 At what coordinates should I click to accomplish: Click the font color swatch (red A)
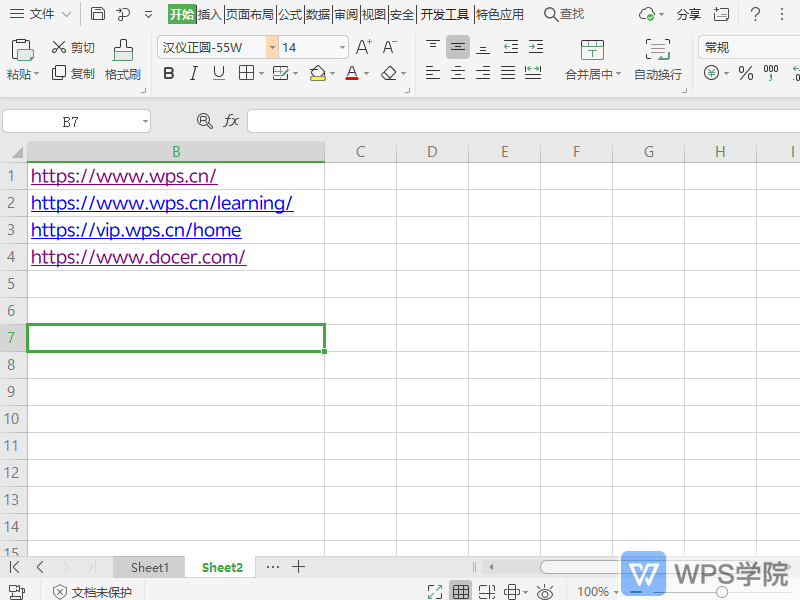coord(351,74)
